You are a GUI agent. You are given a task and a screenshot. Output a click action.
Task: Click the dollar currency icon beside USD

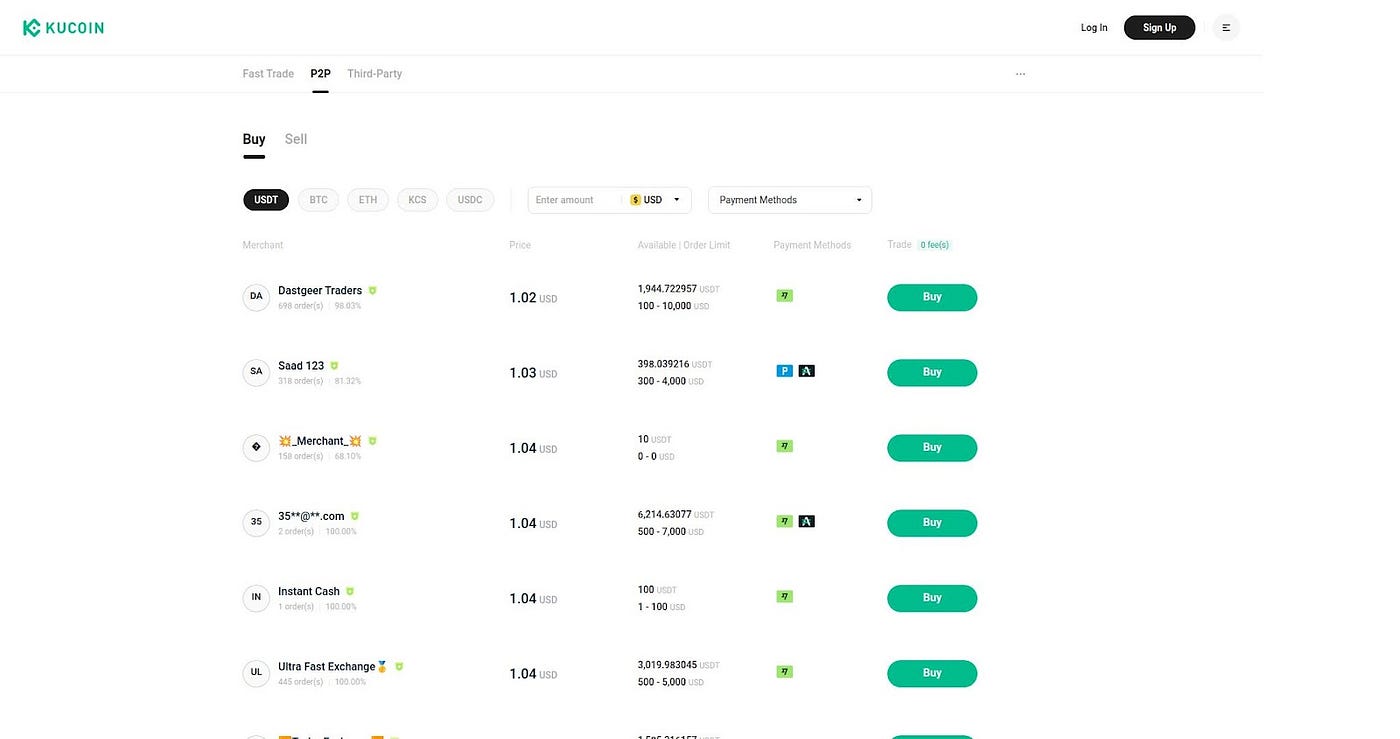tap(636, 199)
